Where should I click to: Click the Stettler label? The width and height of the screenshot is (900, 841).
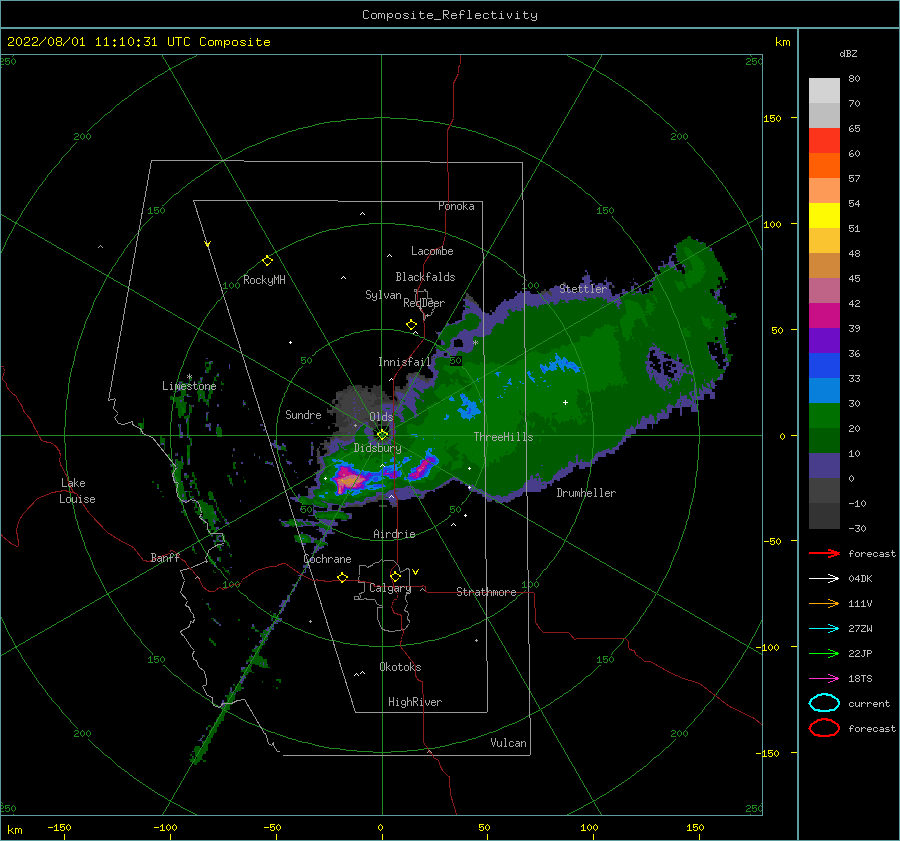pyautogui.click(x=583, y=289)
